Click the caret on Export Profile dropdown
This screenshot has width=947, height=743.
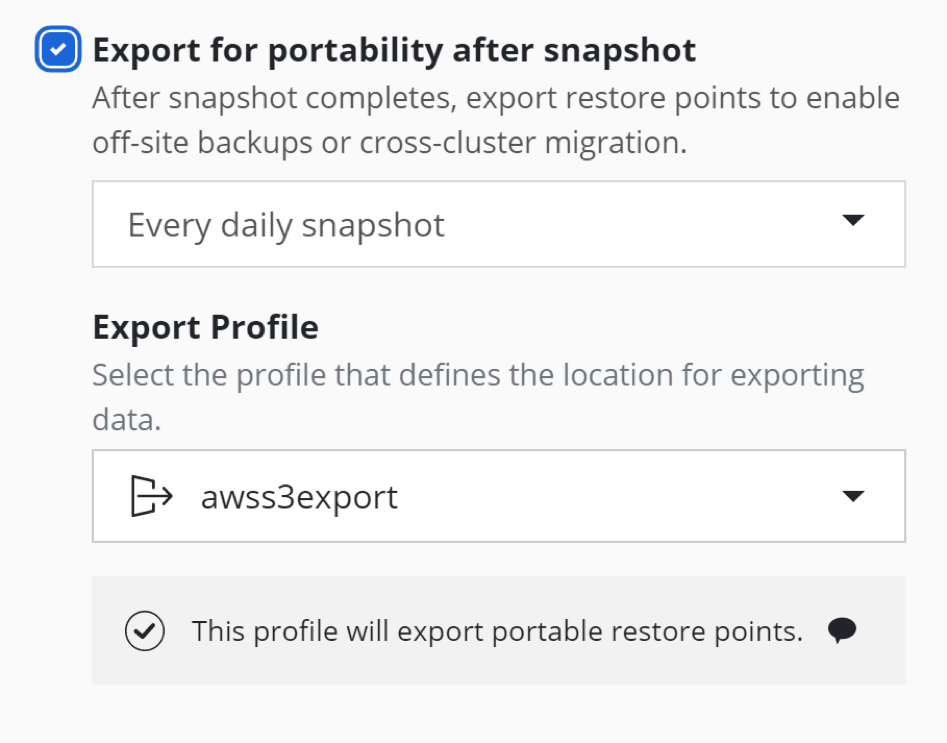[853, 496]
